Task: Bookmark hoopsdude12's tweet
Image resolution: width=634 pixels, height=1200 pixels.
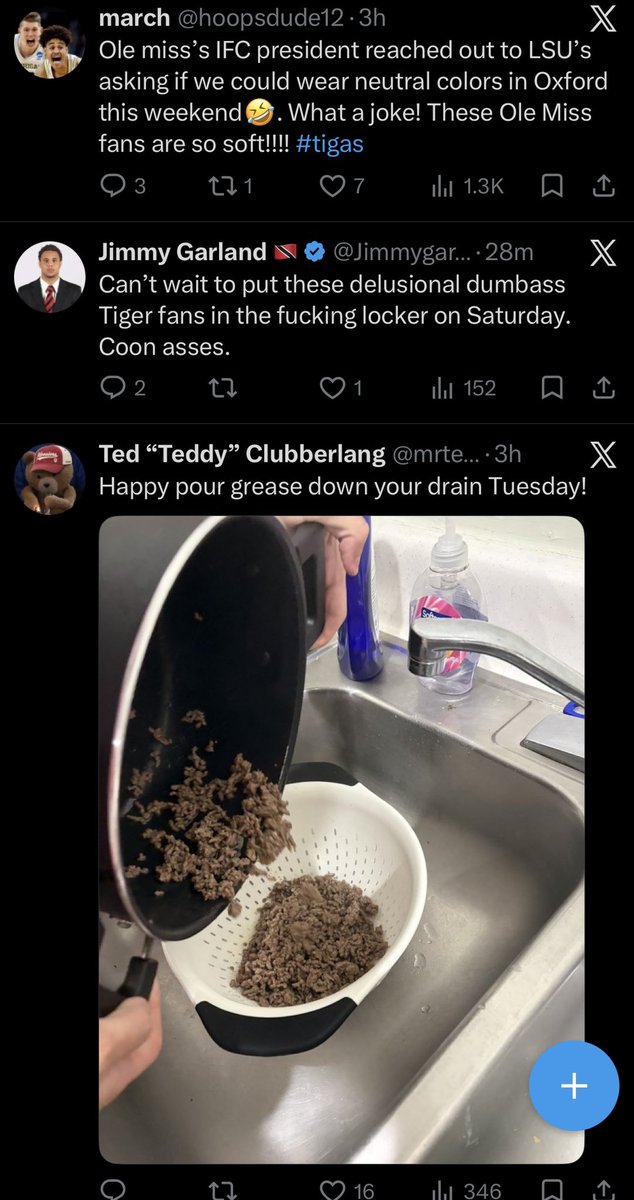Action: click(x=552, y=186)
